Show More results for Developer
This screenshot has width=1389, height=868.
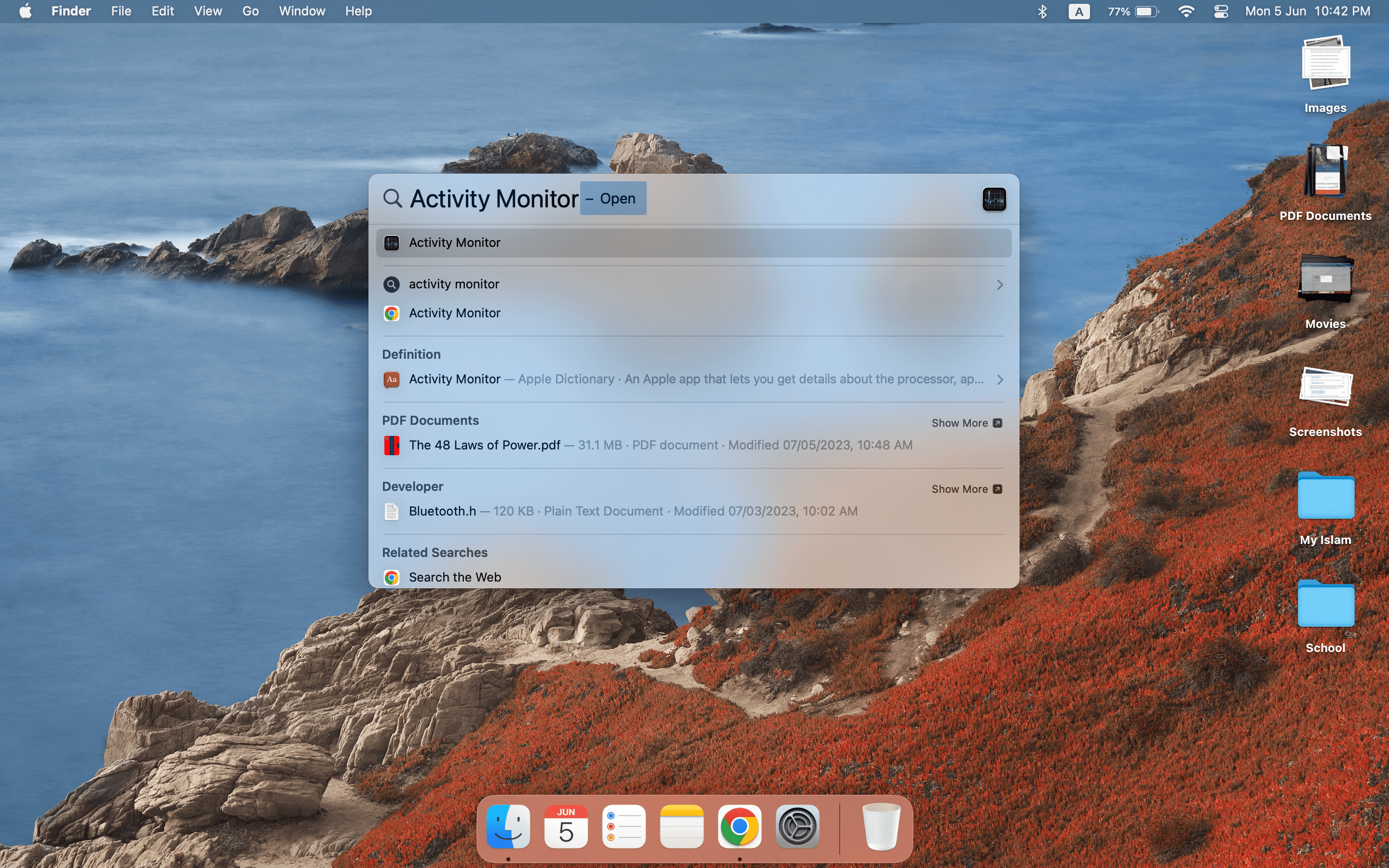coord(967,489)
